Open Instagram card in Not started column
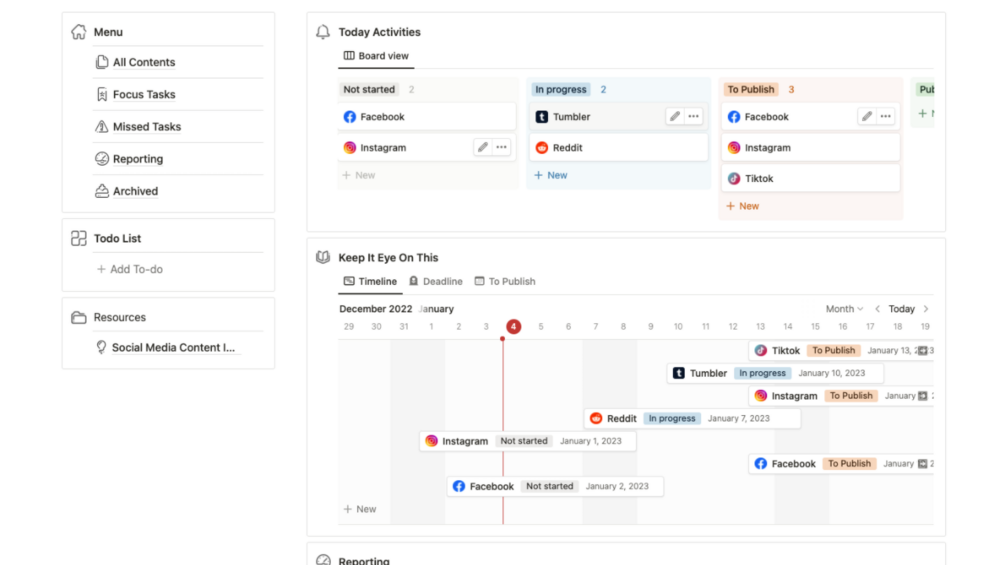Image resolution: width=1005 pixels, height=565 pixels. (428, 147)
